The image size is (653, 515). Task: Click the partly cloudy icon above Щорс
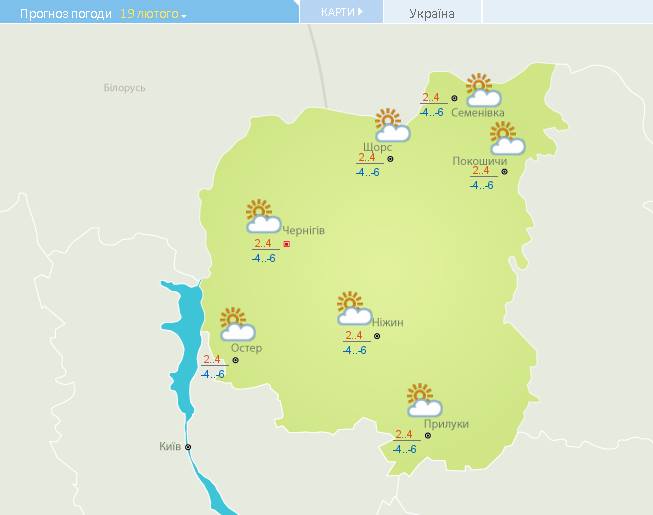tap(392, 125)
